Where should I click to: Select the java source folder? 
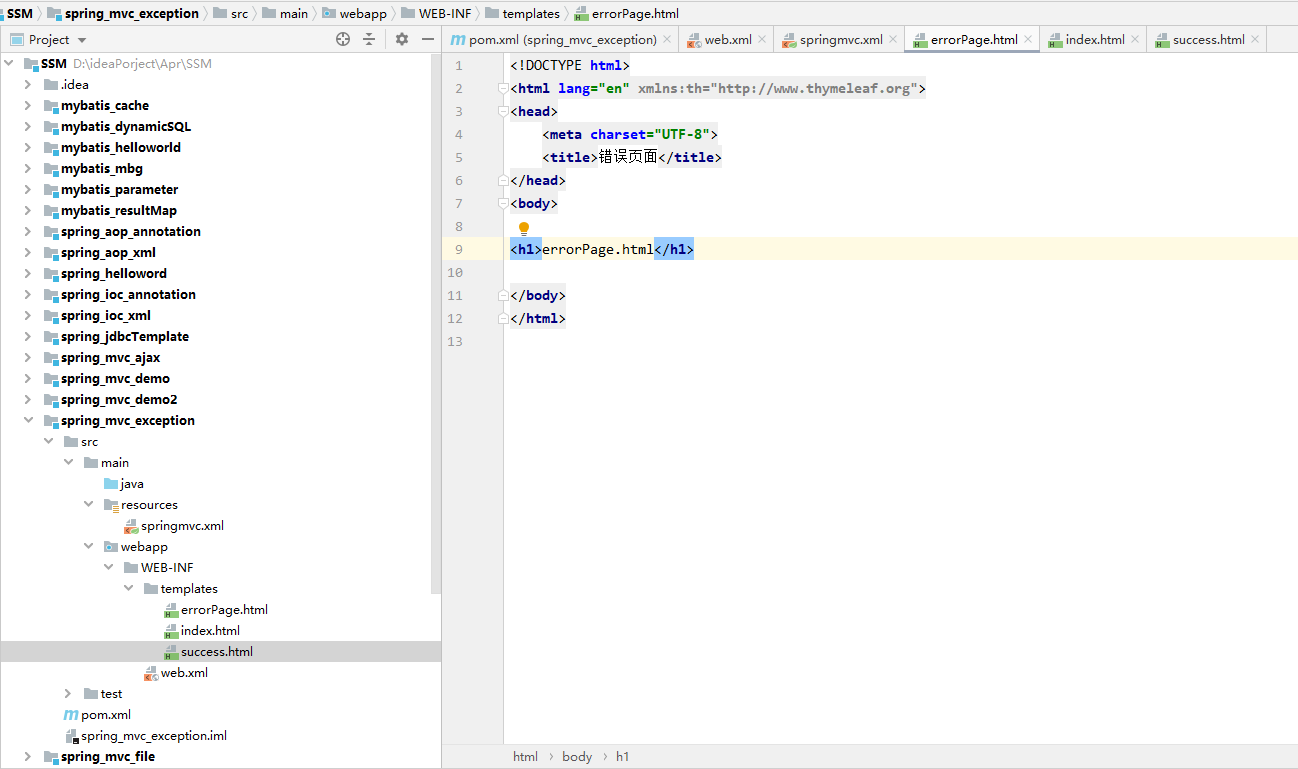coord(132,484)
